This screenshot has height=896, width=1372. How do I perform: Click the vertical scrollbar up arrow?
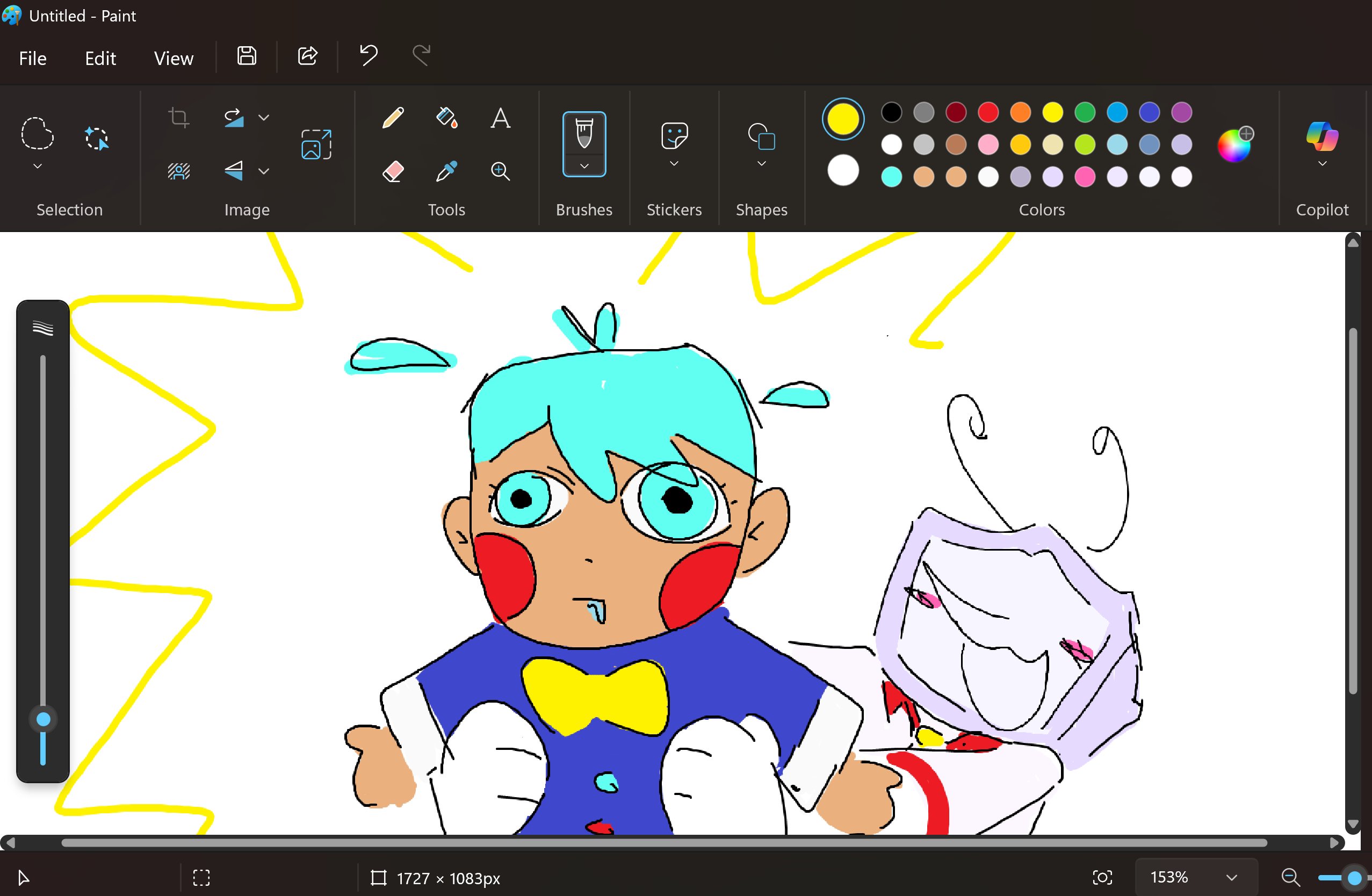[1353, 243]
